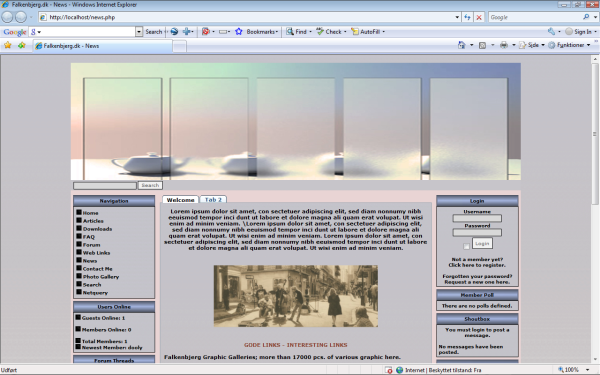Click the site Search button under banner
This screenshot has width=600, height=375.
coord(150,185)
